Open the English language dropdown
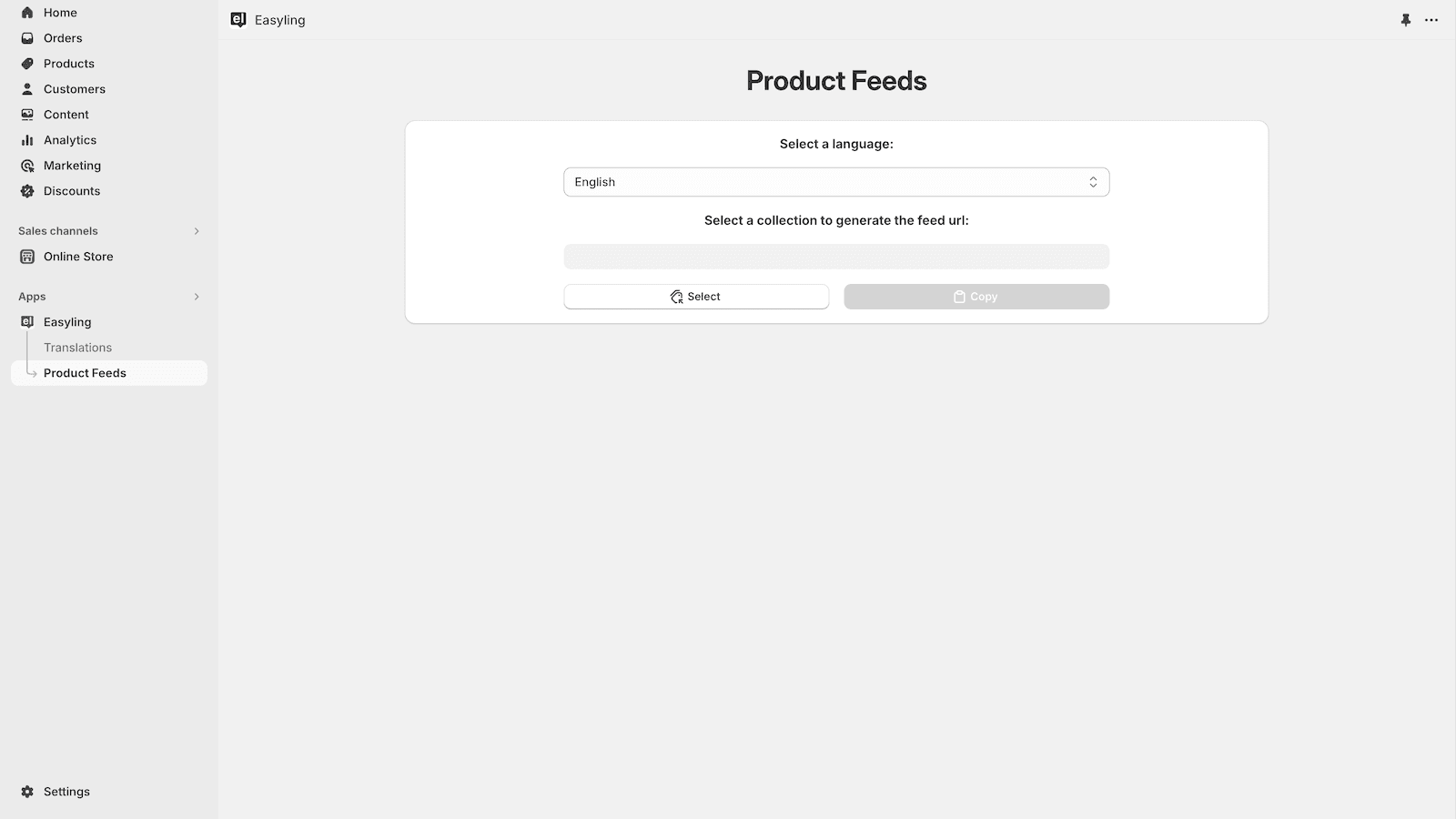 (x=836, y=182)
